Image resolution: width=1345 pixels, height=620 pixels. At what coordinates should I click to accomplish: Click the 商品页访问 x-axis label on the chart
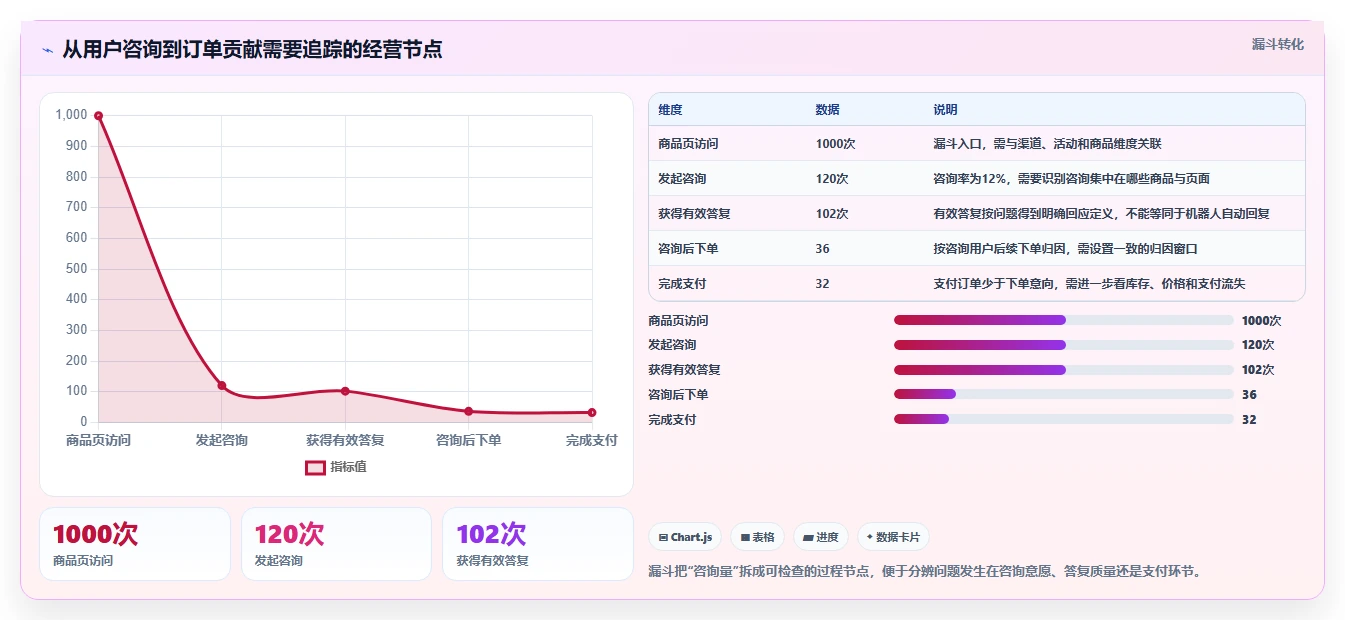[x=98, y=440]
